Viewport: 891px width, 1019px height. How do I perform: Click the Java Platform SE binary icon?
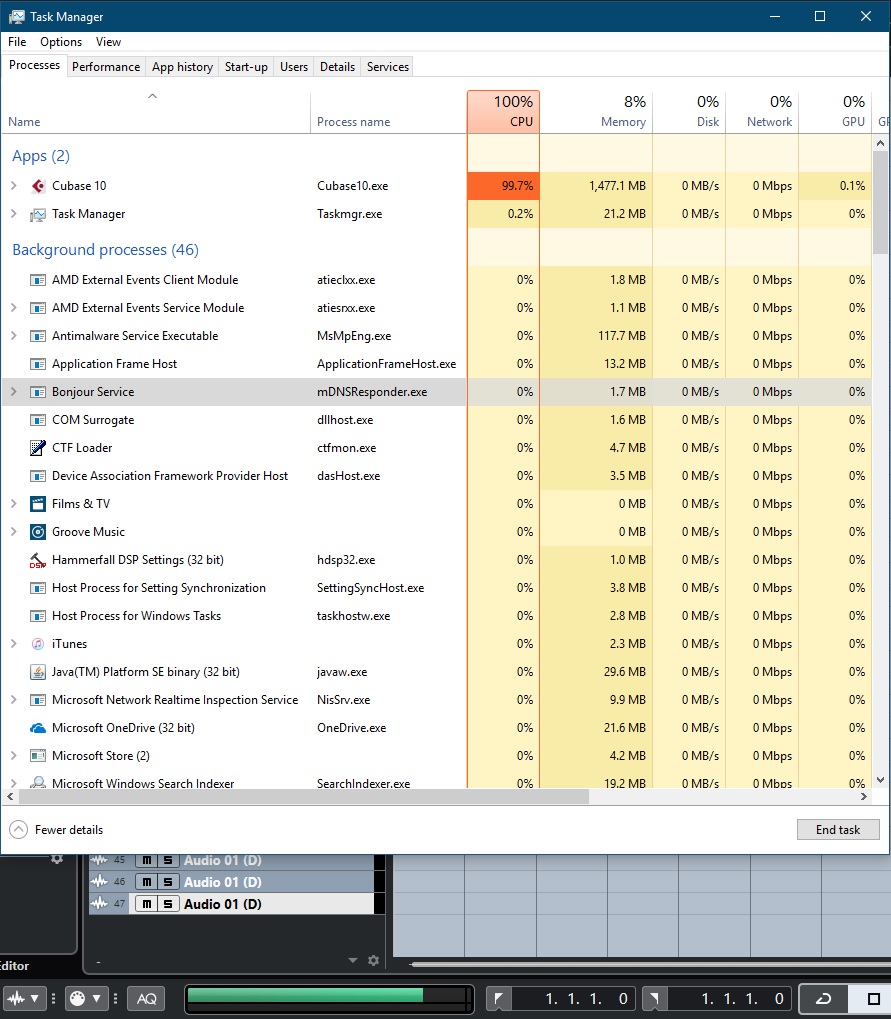38,671
